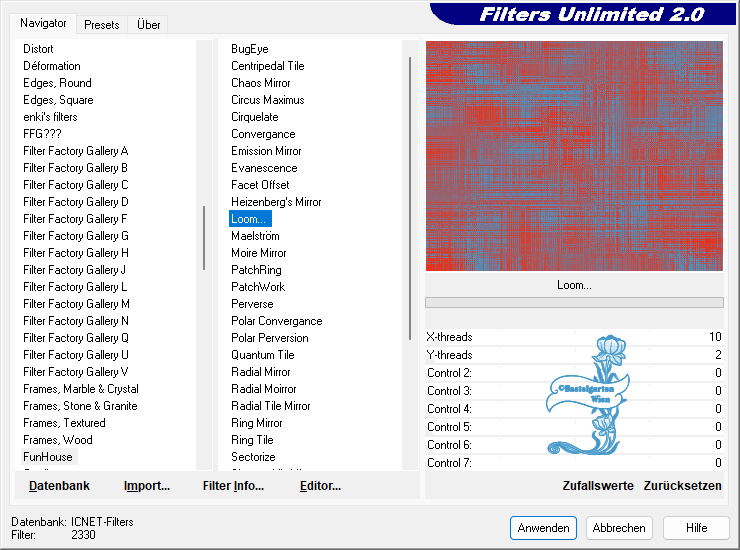Select FunHouse in the category list
Viewport: 740px width, 550px height.
(48, 457)
